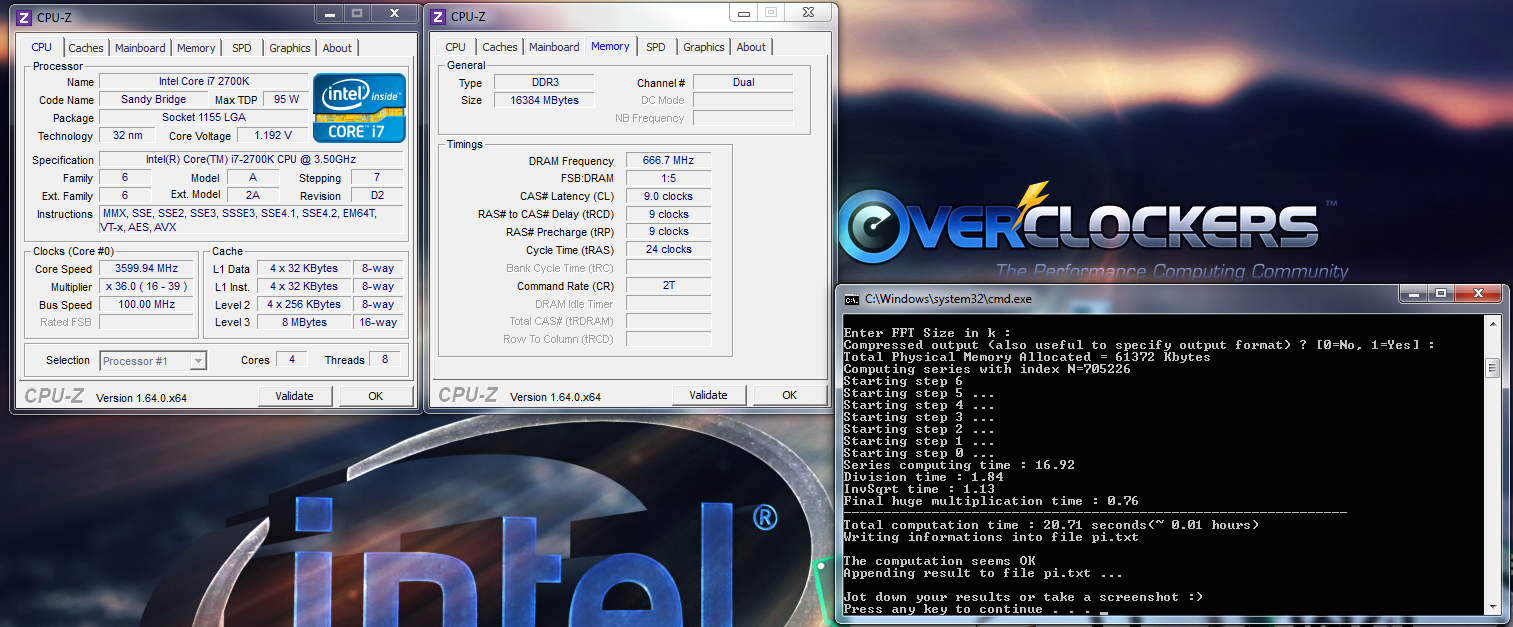Screen dimensions: 1513x627
Task: Close the Memory CPU-Z window
Action: pos(808,13)
